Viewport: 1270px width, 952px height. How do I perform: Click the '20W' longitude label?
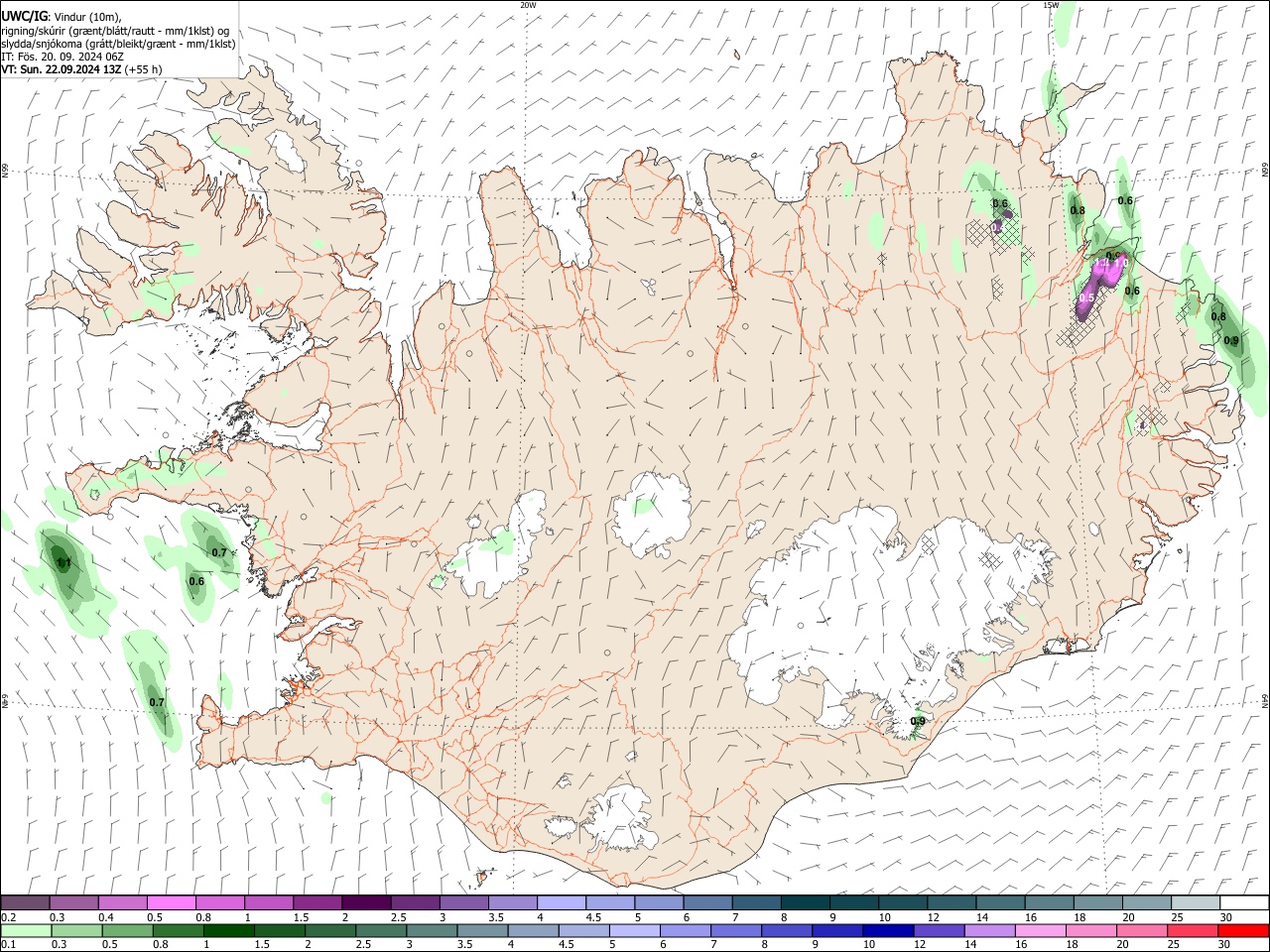point(528,5)
